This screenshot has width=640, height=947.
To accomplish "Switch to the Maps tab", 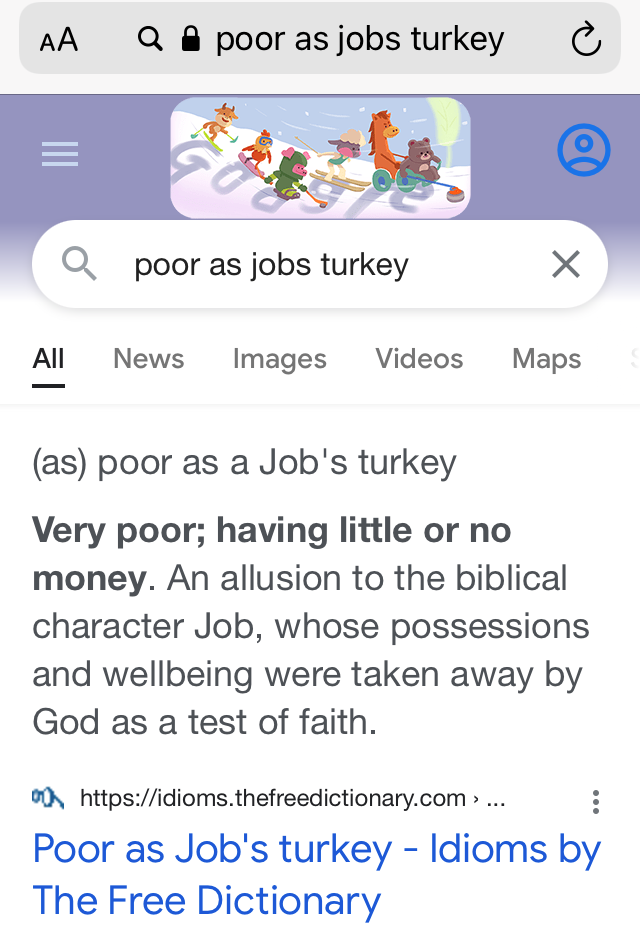I will click(546, 359).
